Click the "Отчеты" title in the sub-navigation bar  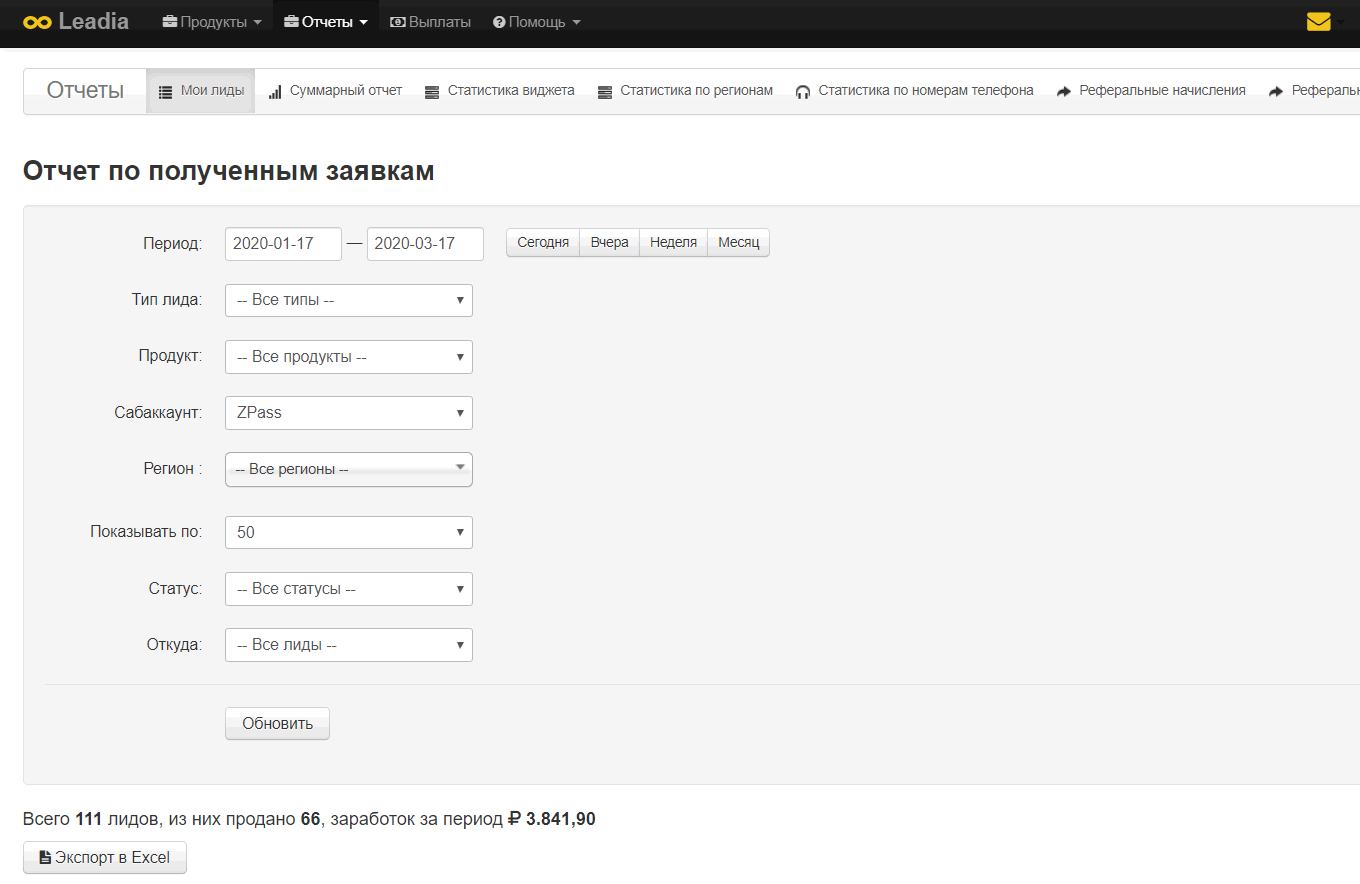click(x=85, y=91)
